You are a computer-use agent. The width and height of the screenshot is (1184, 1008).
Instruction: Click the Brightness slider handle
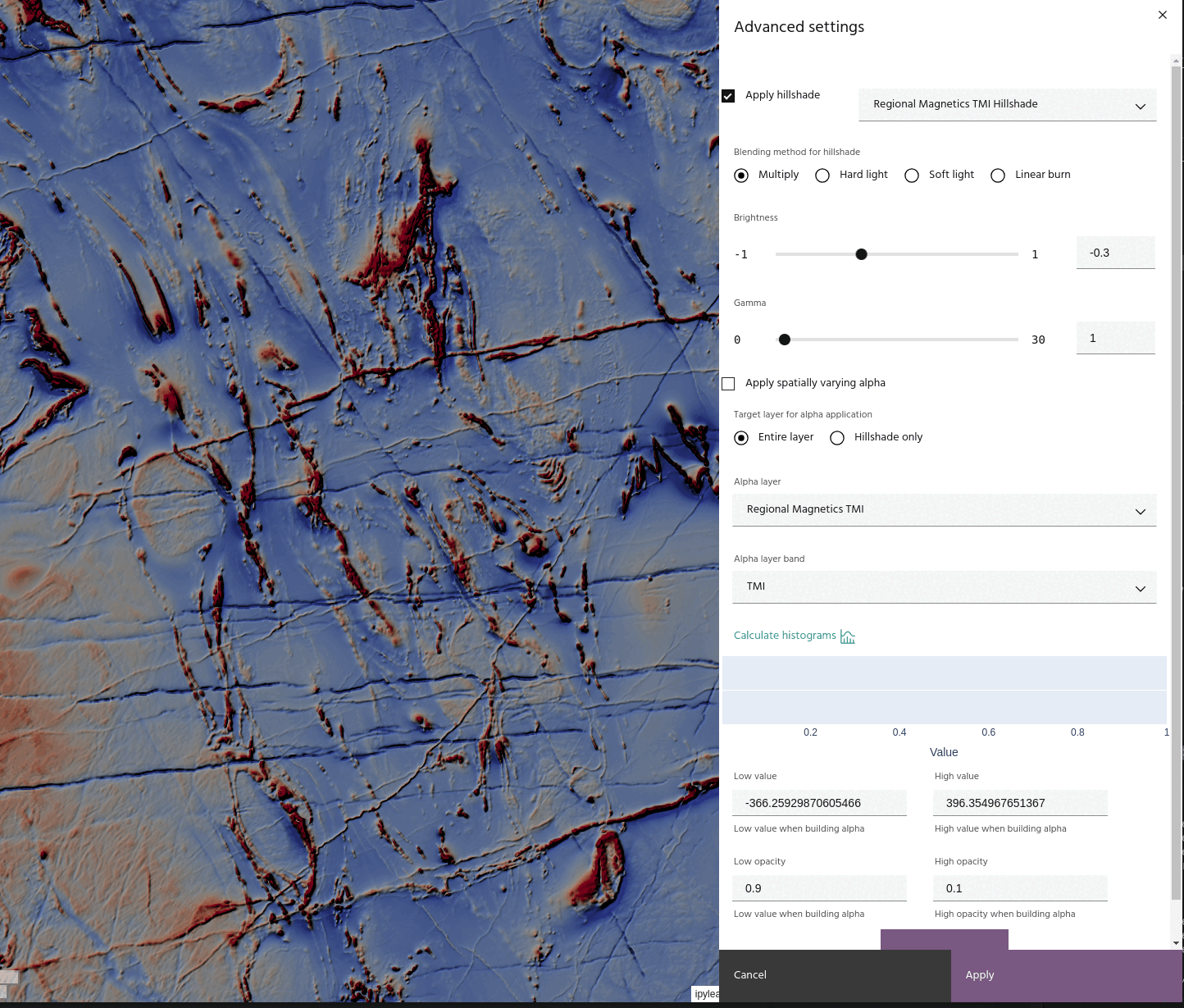pyautogui.click(x=861, y=254)
